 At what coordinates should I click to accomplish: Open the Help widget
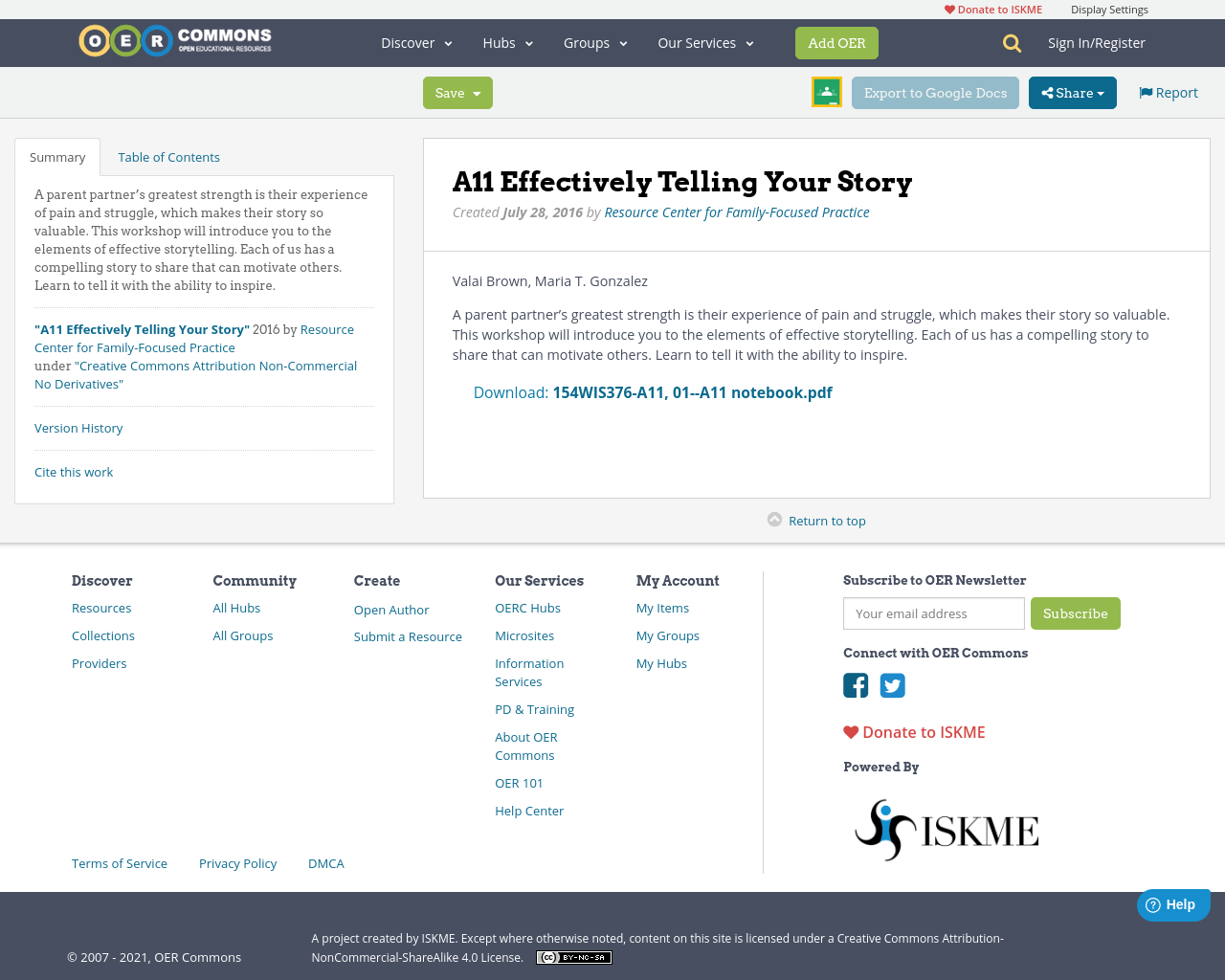pos(1172,903)
